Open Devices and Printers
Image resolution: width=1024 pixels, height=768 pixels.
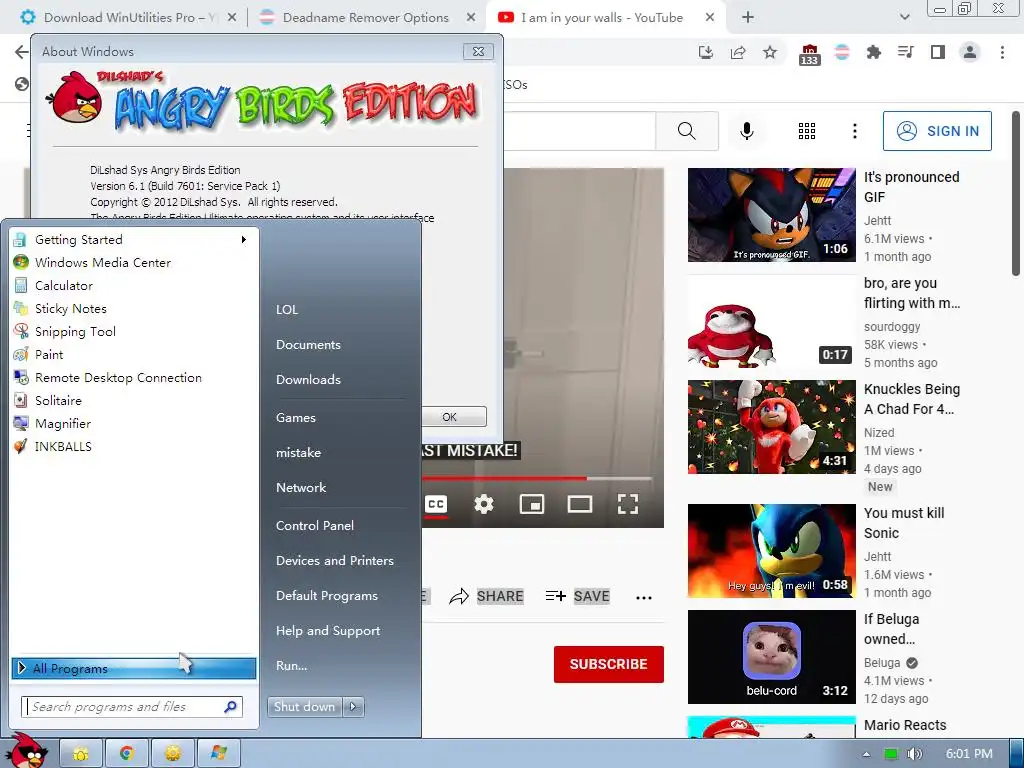tap(335, 560)
